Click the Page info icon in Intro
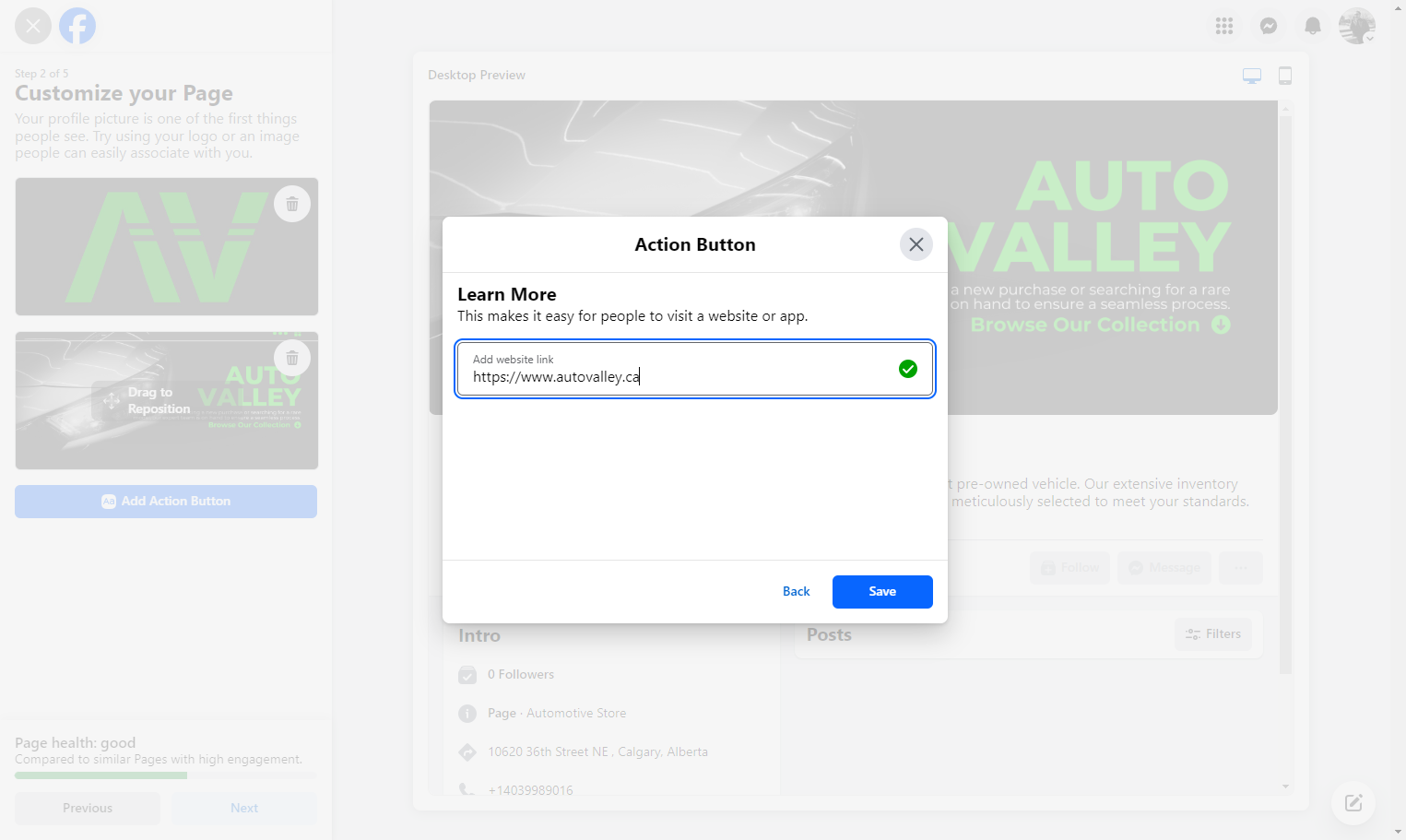 [x=467, y=714]
